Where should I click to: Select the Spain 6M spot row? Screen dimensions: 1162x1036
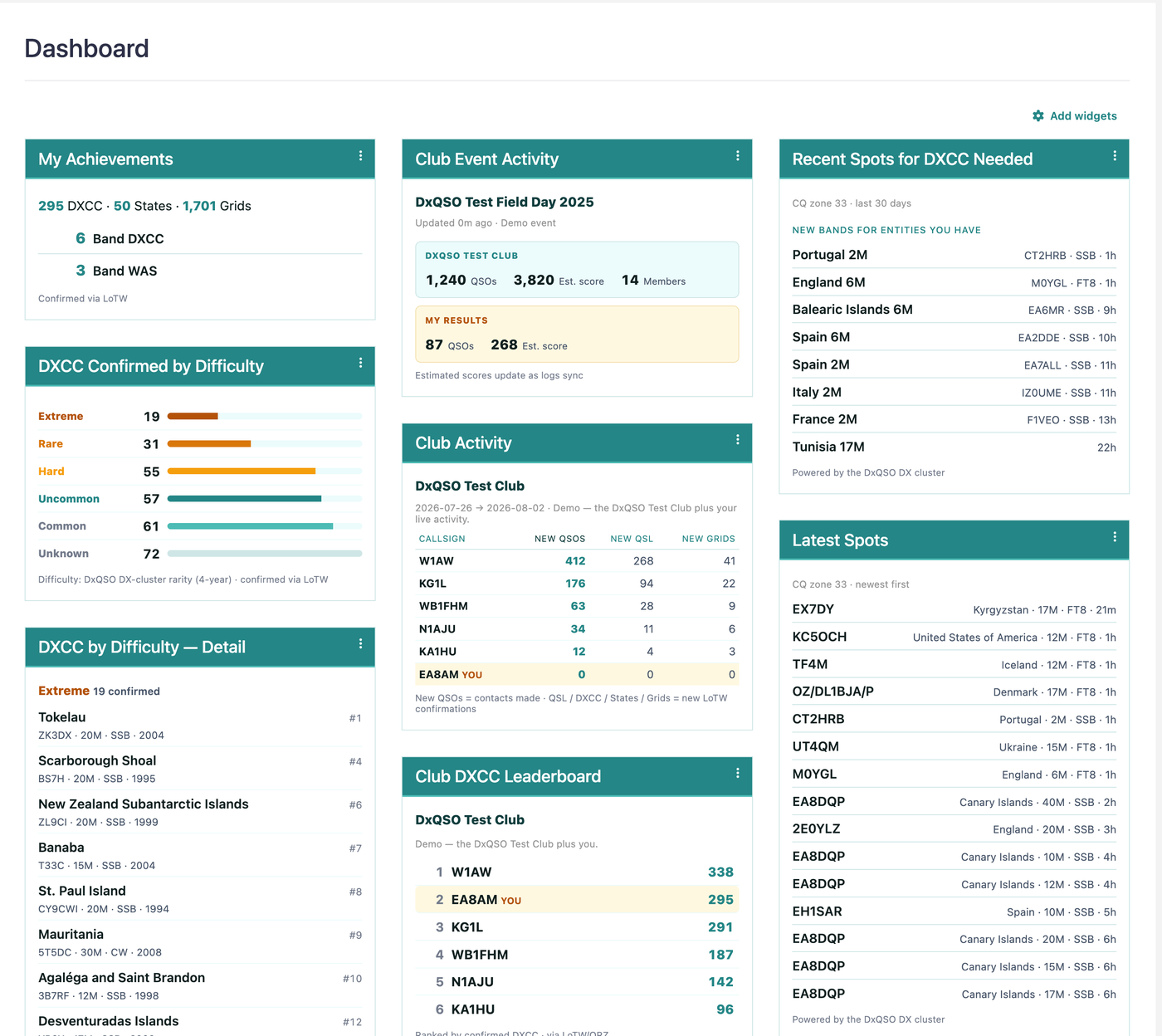[x=954, y=337]
